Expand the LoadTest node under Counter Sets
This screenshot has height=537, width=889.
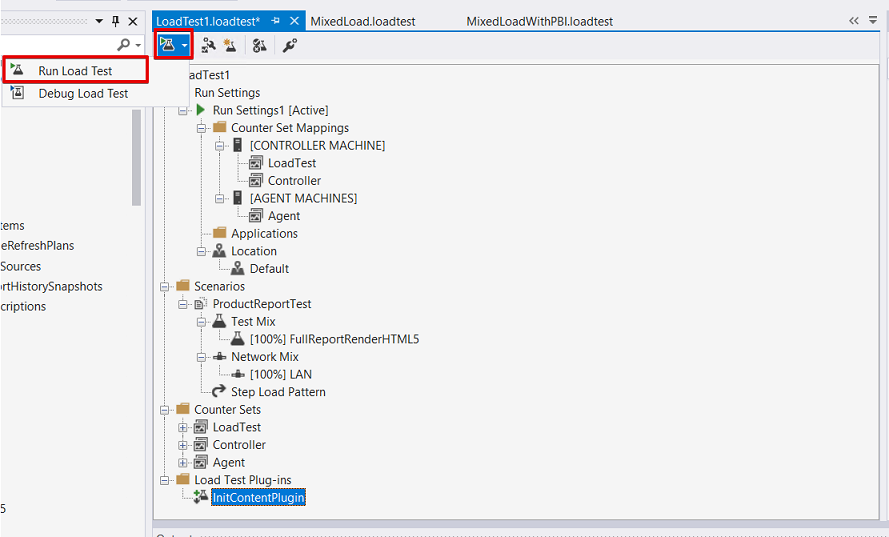[183, 427]
